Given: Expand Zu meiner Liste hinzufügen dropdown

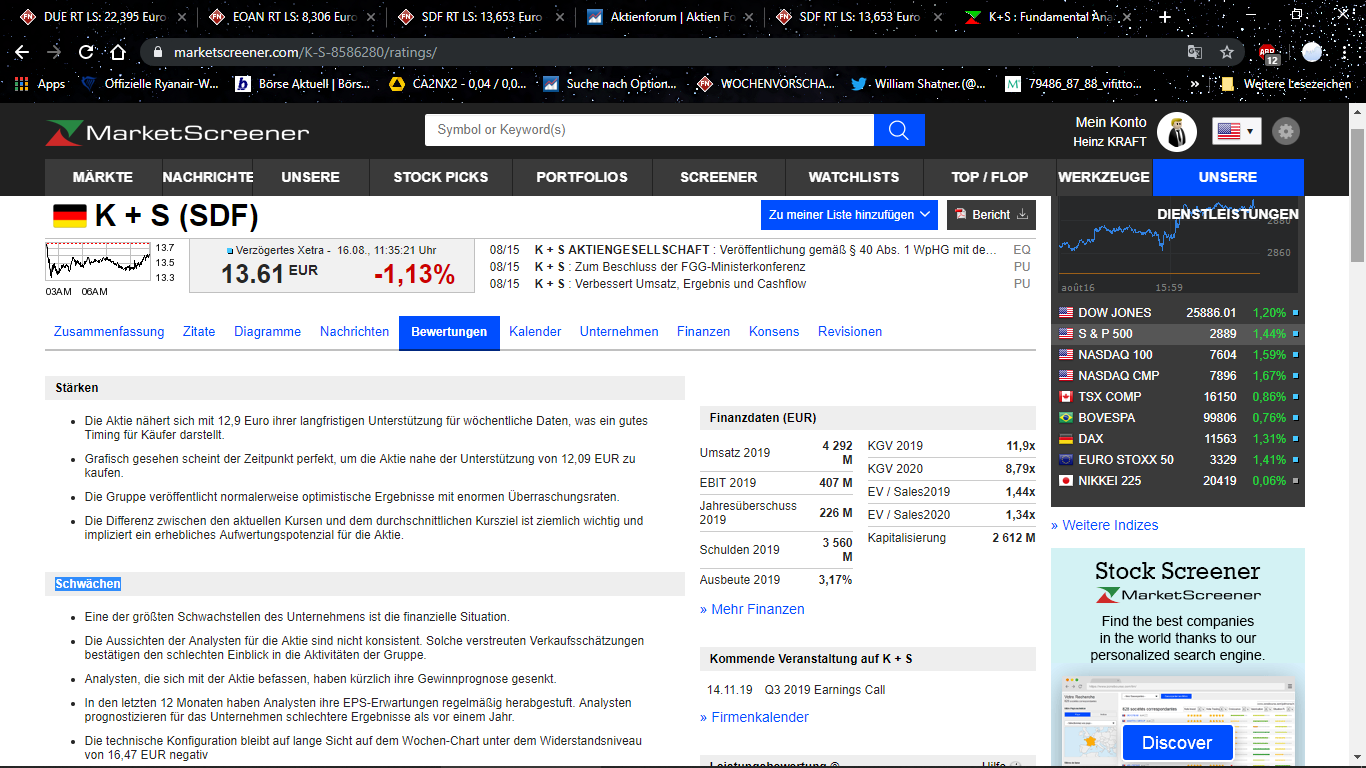Looking at the screenshot, I should click(848, 215).
